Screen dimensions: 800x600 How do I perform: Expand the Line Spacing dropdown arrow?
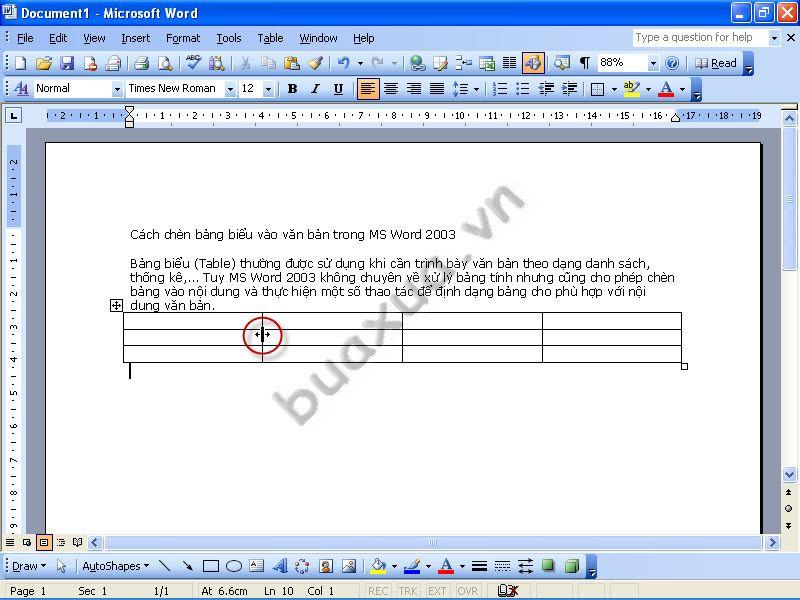click(x=477, y=89)
